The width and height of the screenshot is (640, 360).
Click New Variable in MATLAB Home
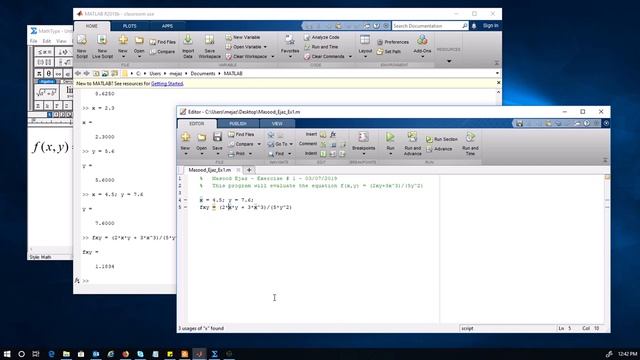(243, 37)
